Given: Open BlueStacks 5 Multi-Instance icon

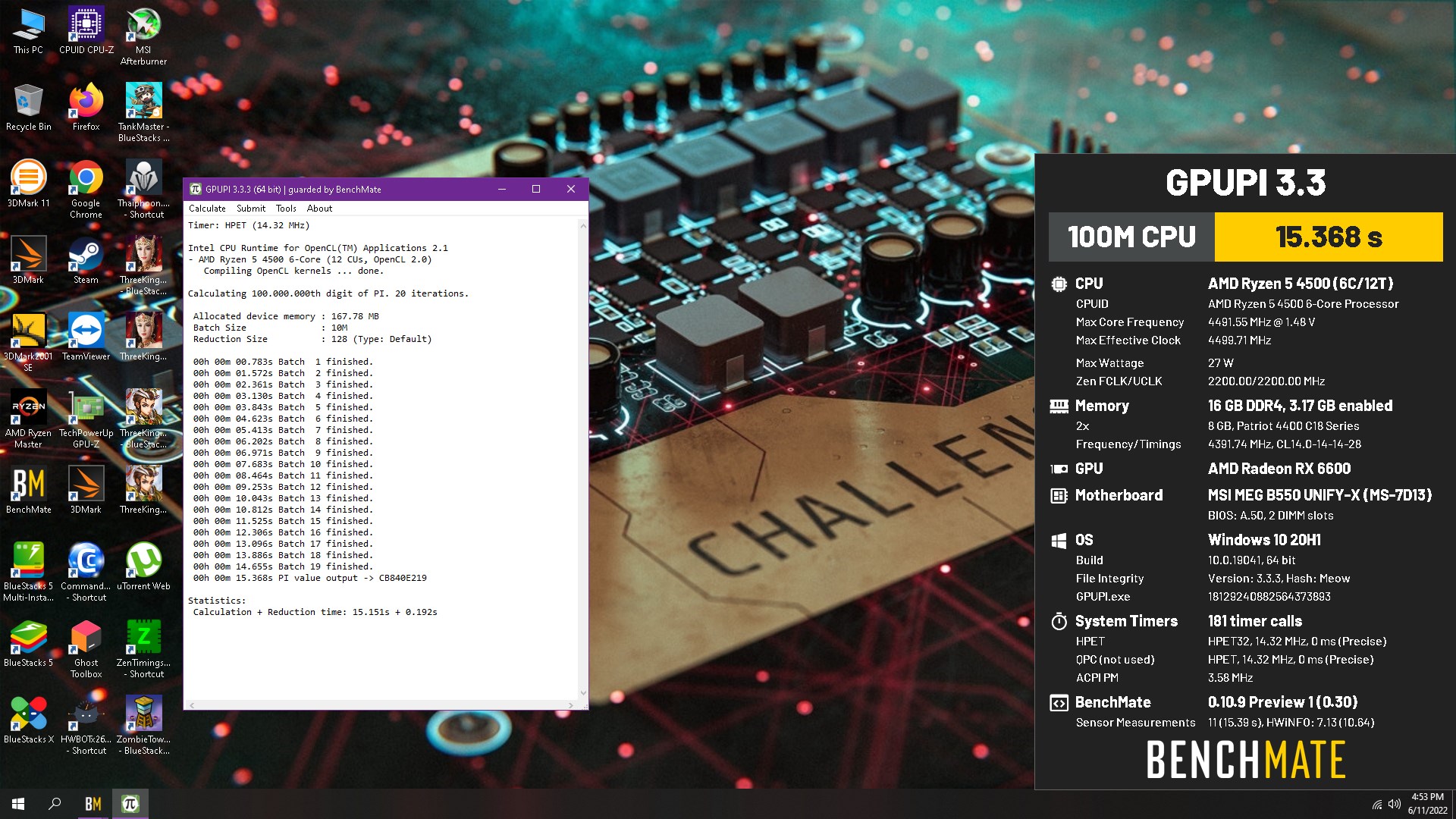Looking at the screenshot, I should [28, 572].
